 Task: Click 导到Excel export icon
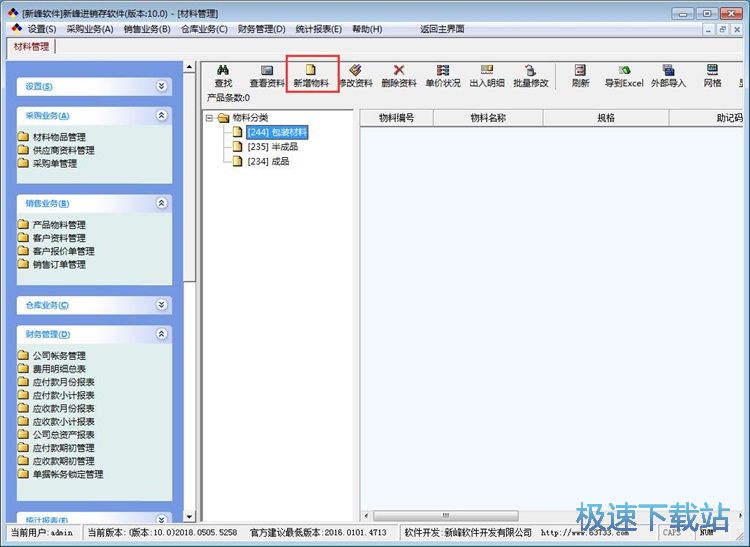(624, 70)
